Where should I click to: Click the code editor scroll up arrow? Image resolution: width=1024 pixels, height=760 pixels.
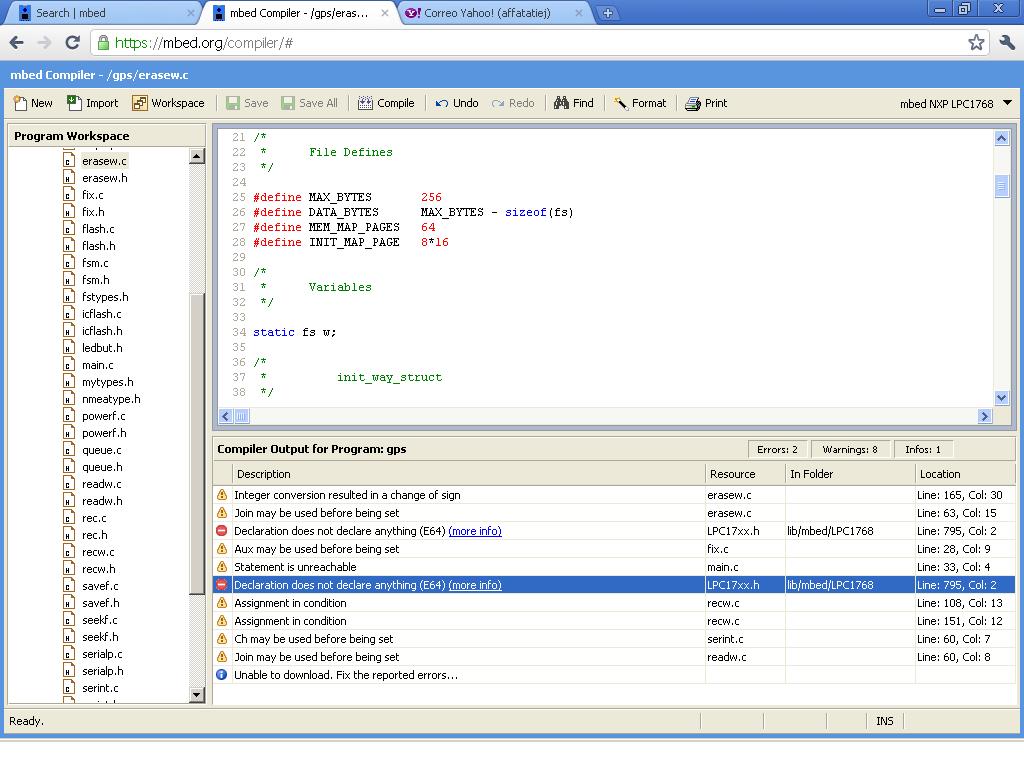tap(1001, 138)
